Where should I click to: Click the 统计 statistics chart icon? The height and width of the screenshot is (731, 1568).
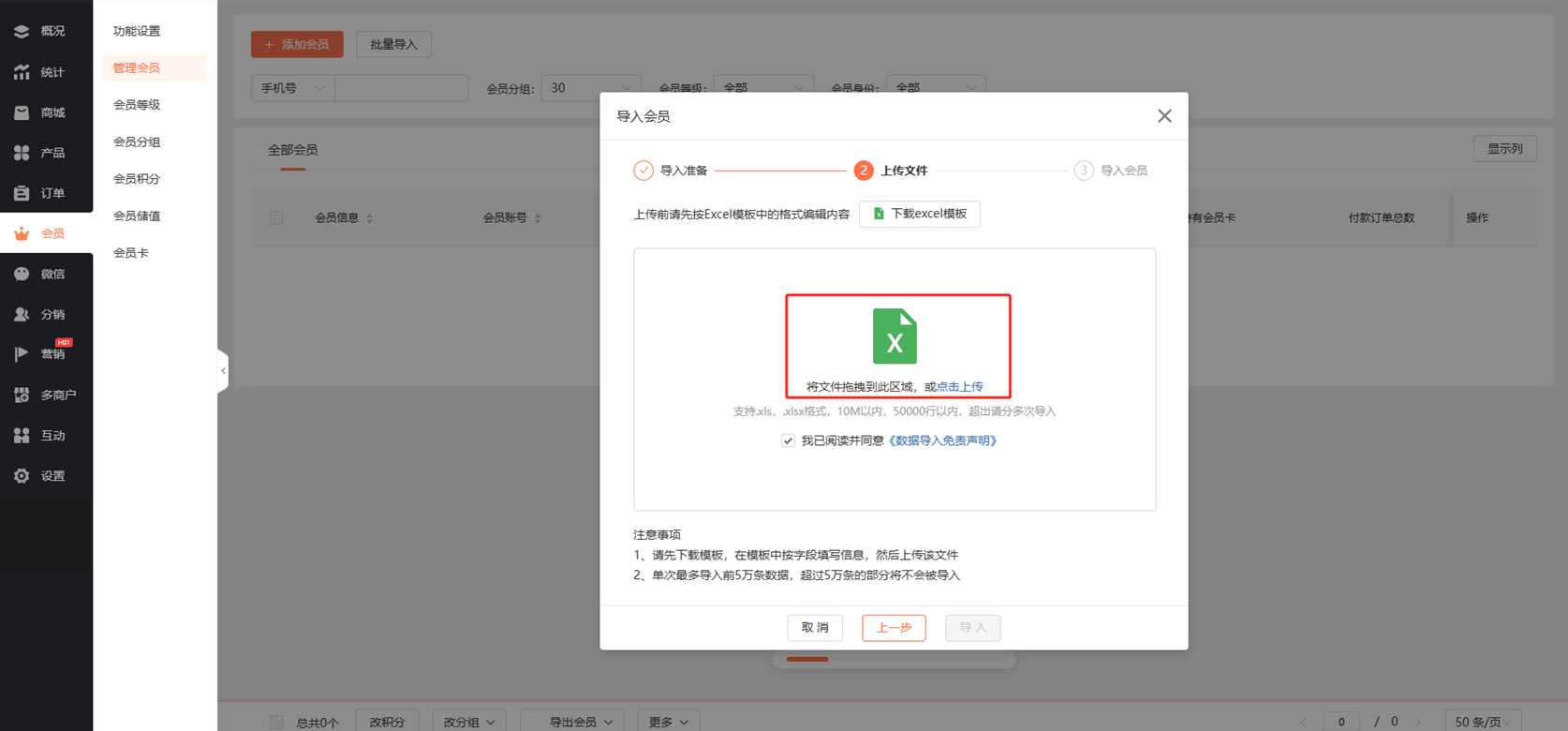coord(22,72)
